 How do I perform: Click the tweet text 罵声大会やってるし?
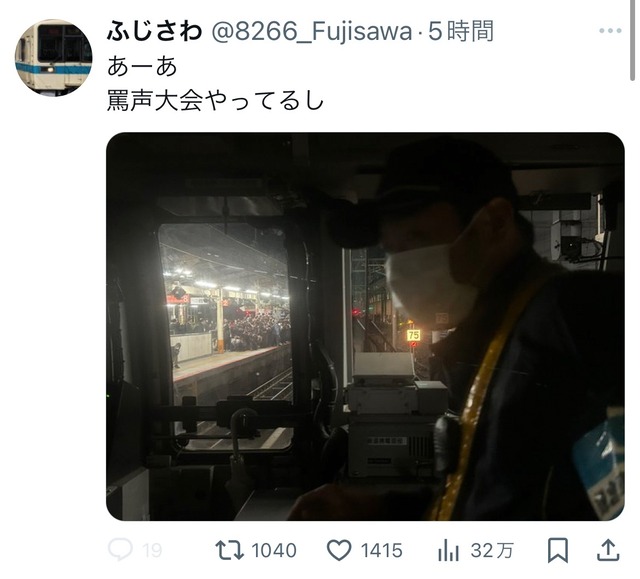215,101
